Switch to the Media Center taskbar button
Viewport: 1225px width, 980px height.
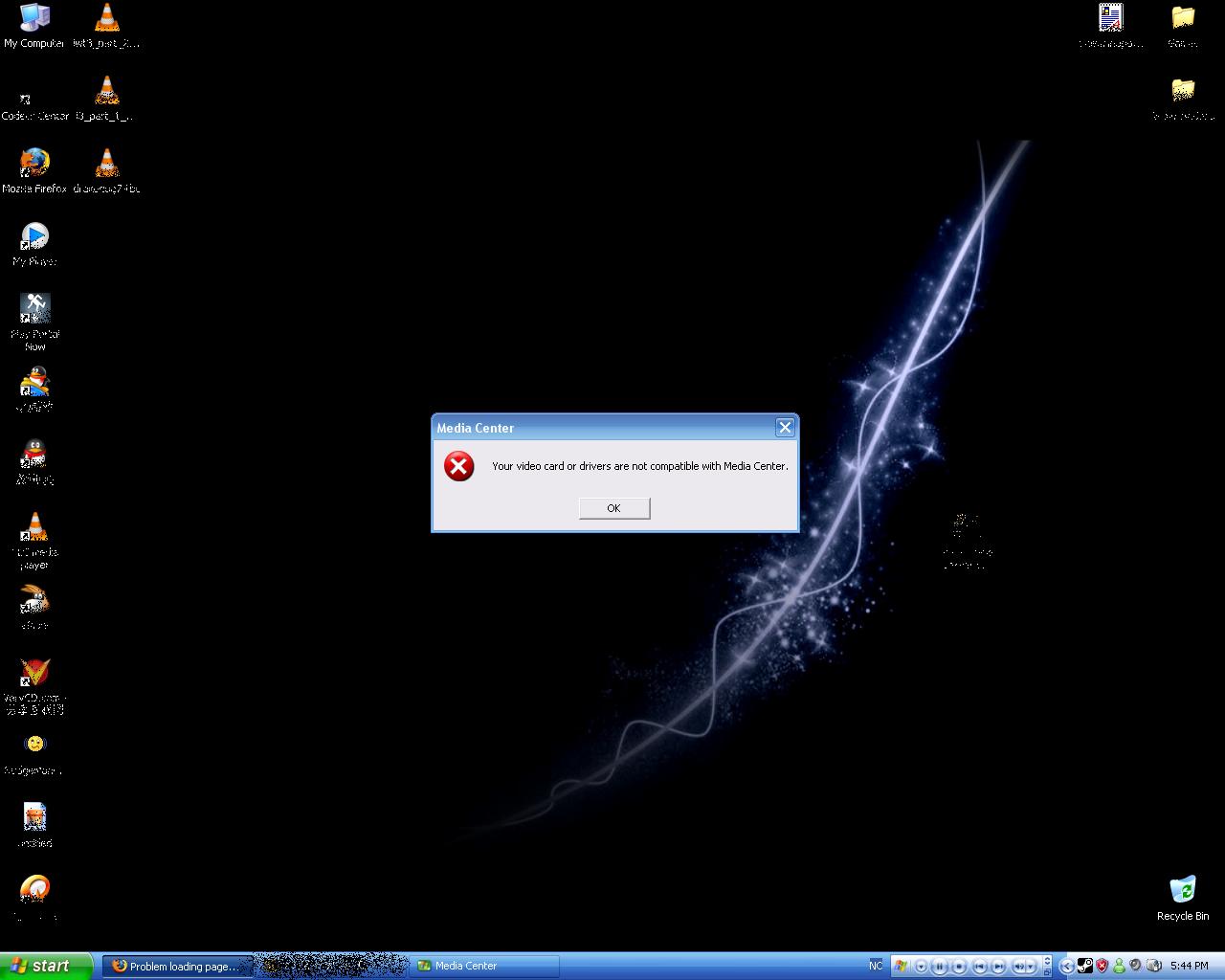(484, 967)
